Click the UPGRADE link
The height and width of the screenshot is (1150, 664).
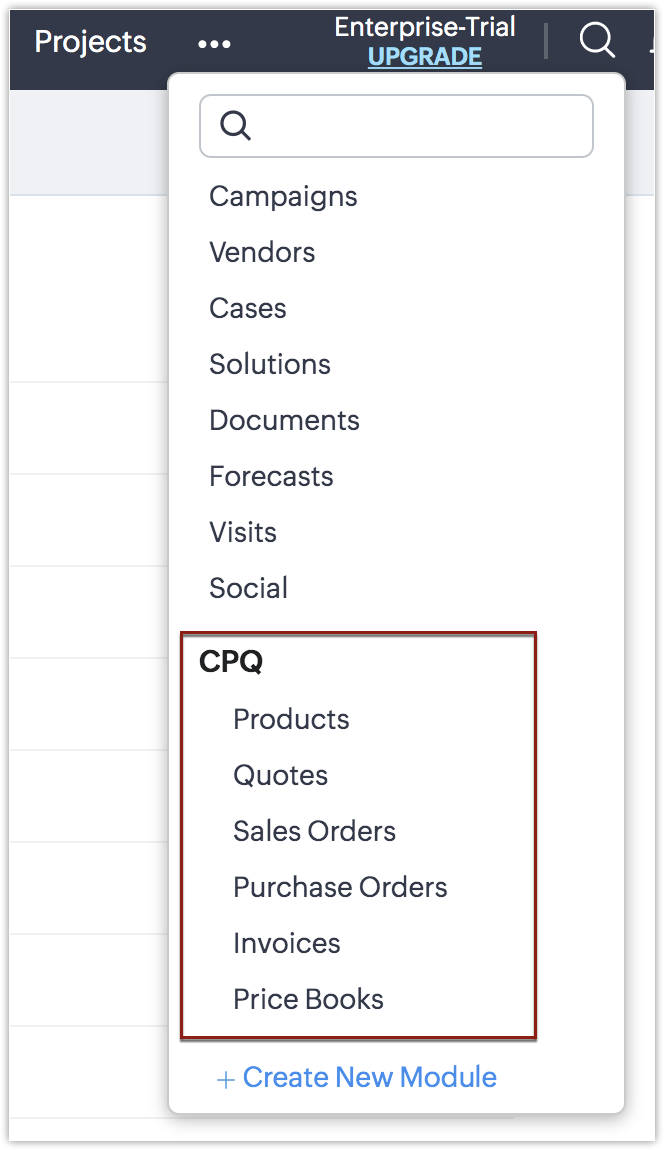[424, 58]
